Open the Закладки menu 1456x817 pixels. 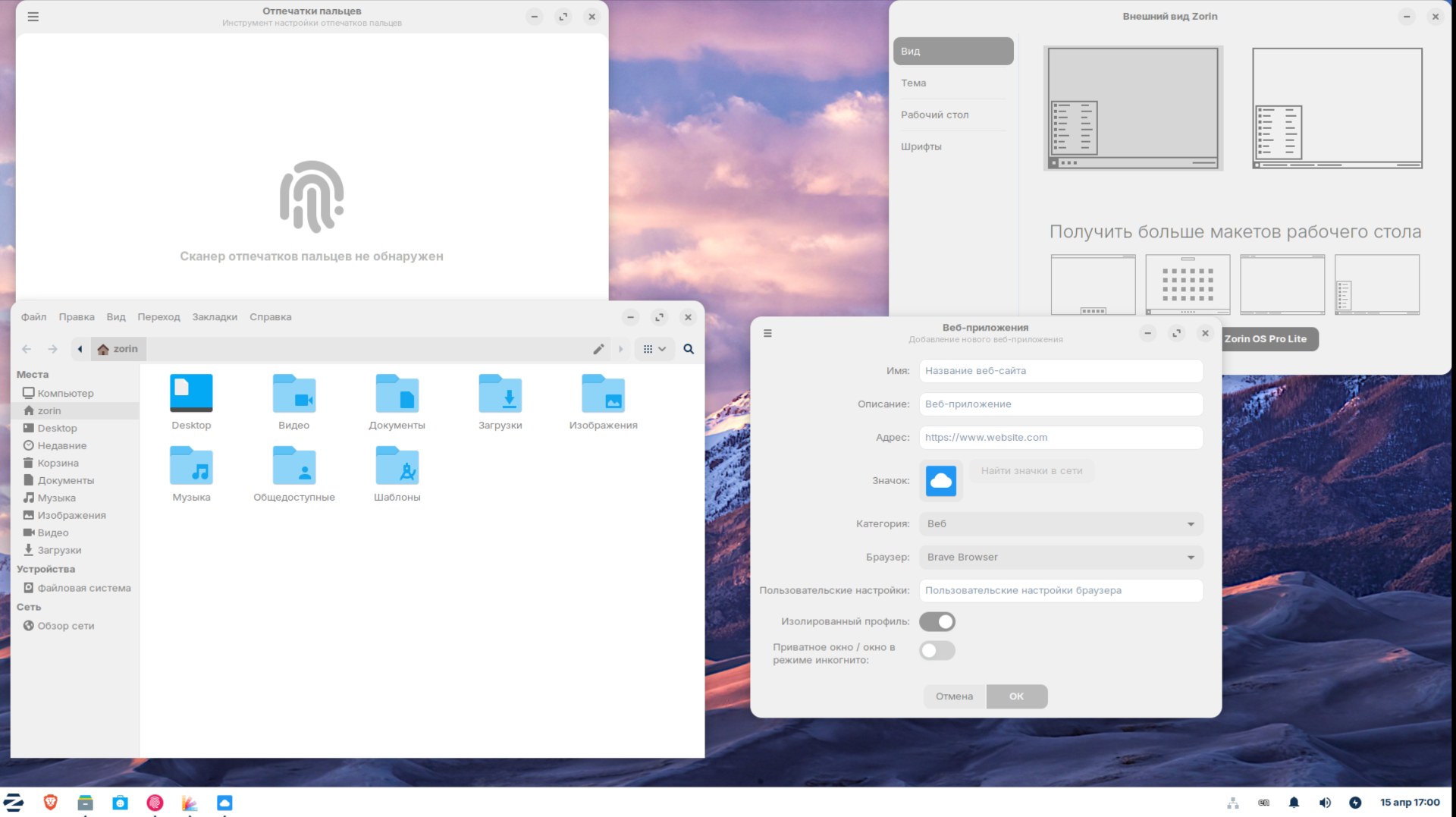click(x=215, y=317)
